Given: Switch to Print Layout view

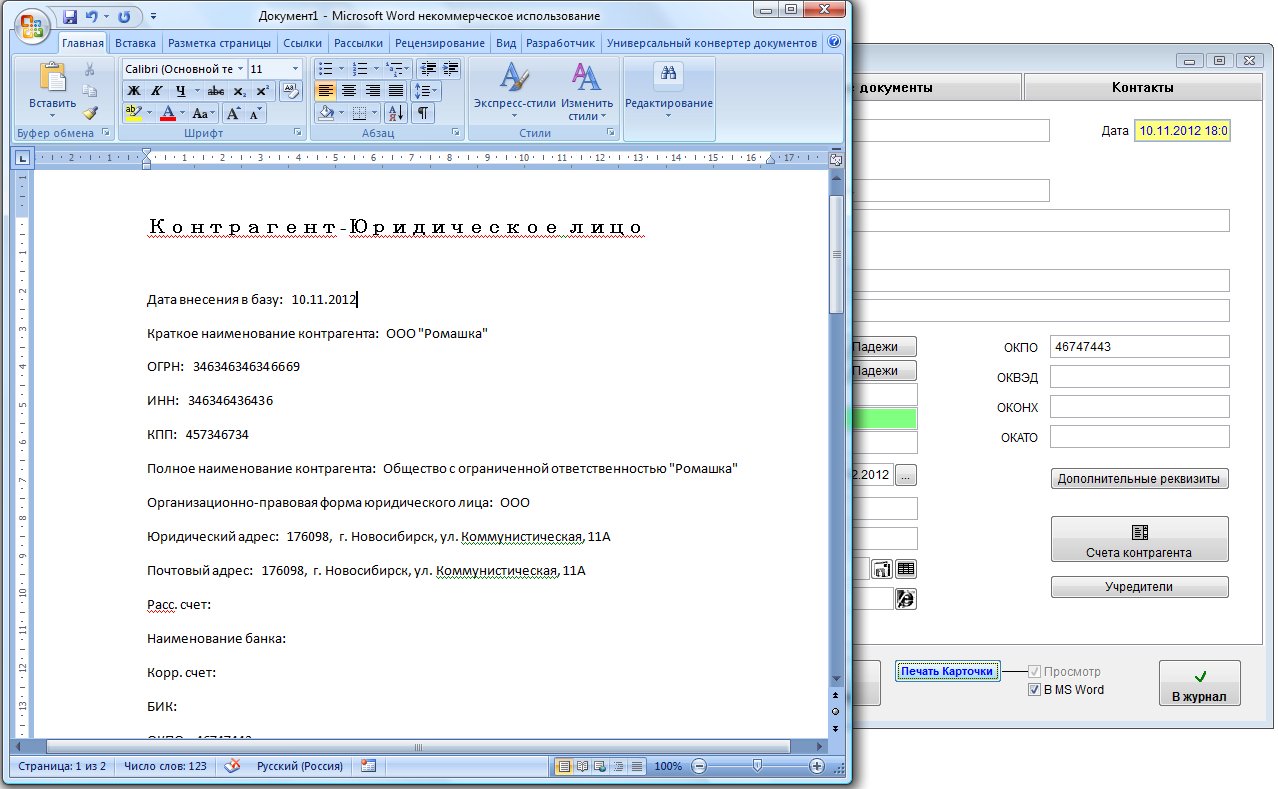Looking at the screenshot, I should point(564,766).
